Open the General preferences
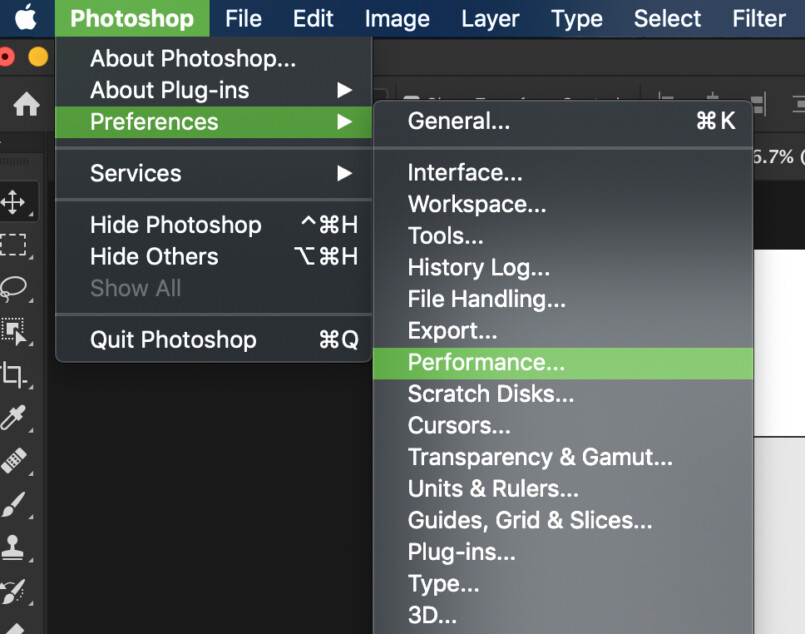Viewport: 805px width, 634px height. (x=460, y=120)
